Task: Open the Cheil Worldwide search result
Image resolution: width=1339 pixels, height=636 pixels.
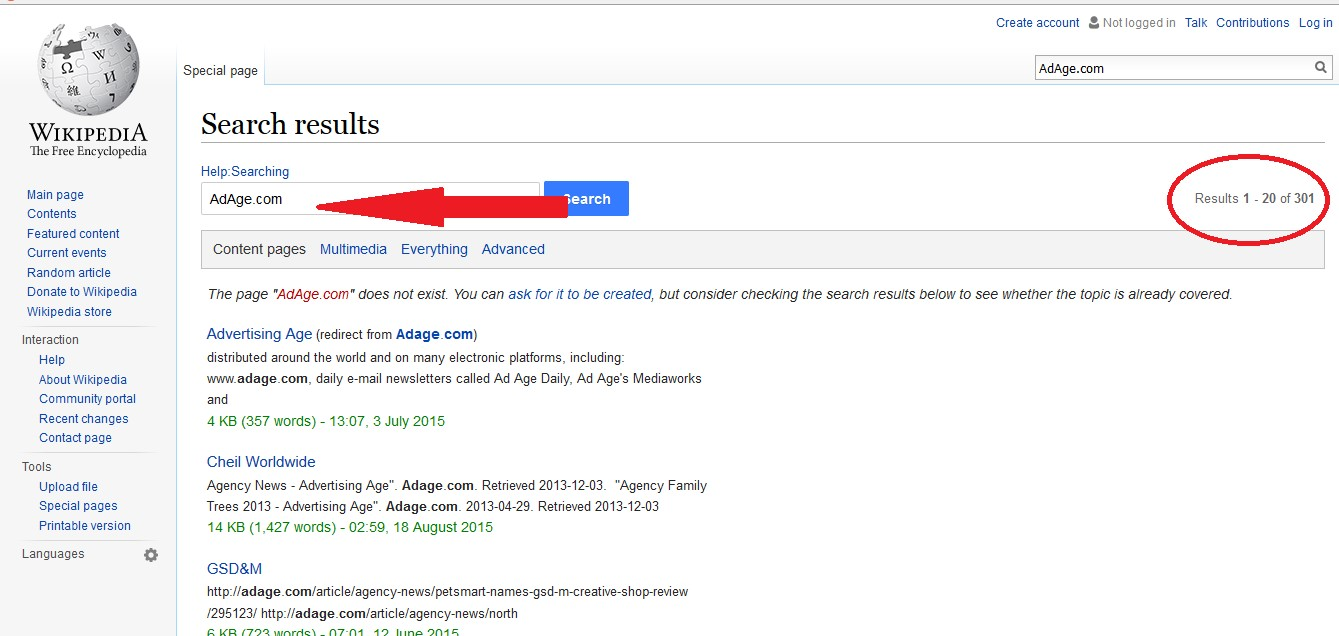Action: pos(261,462)
